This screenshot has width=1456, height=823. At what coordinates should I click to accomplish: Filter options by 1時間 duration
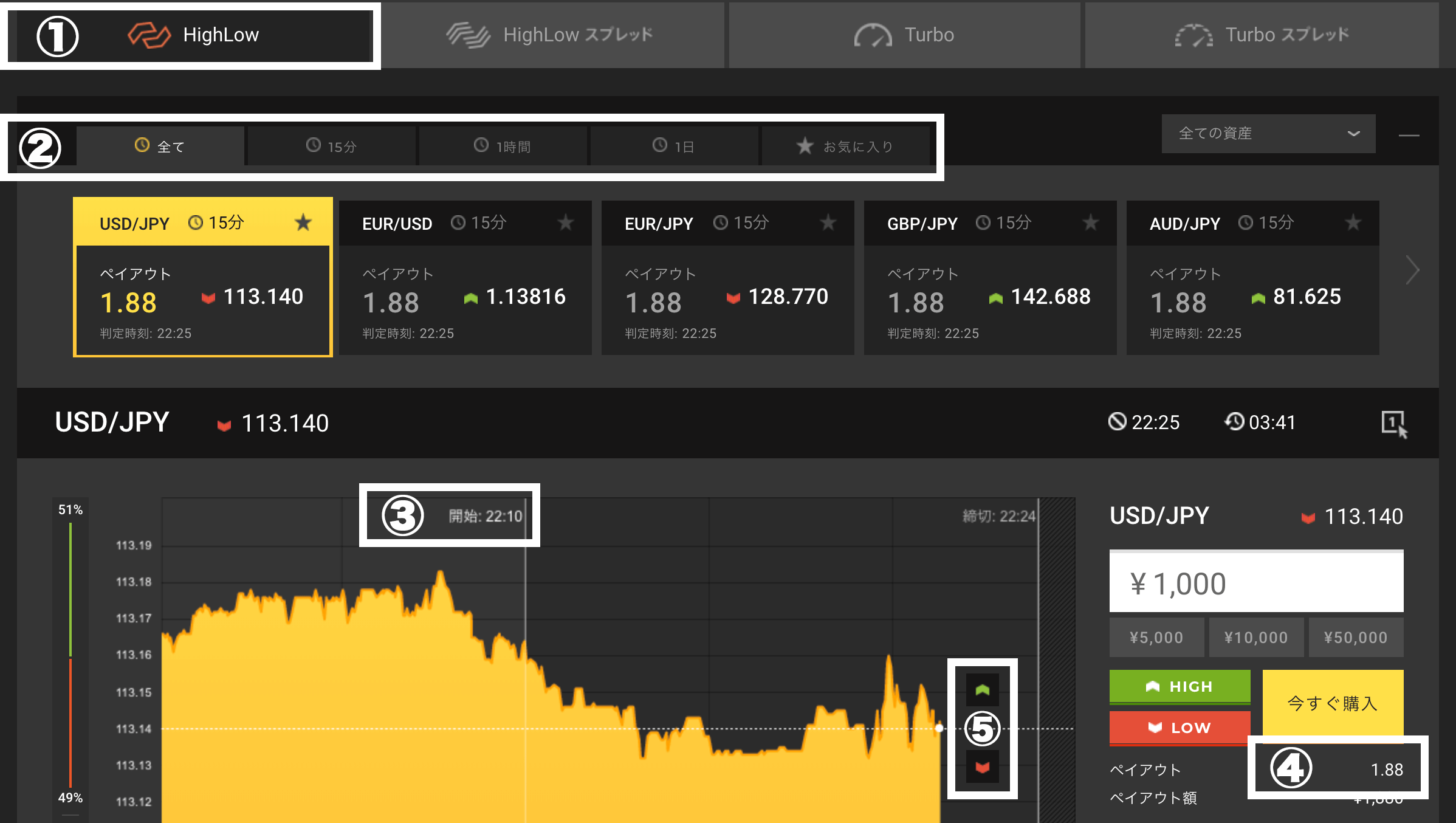[503, 146]
